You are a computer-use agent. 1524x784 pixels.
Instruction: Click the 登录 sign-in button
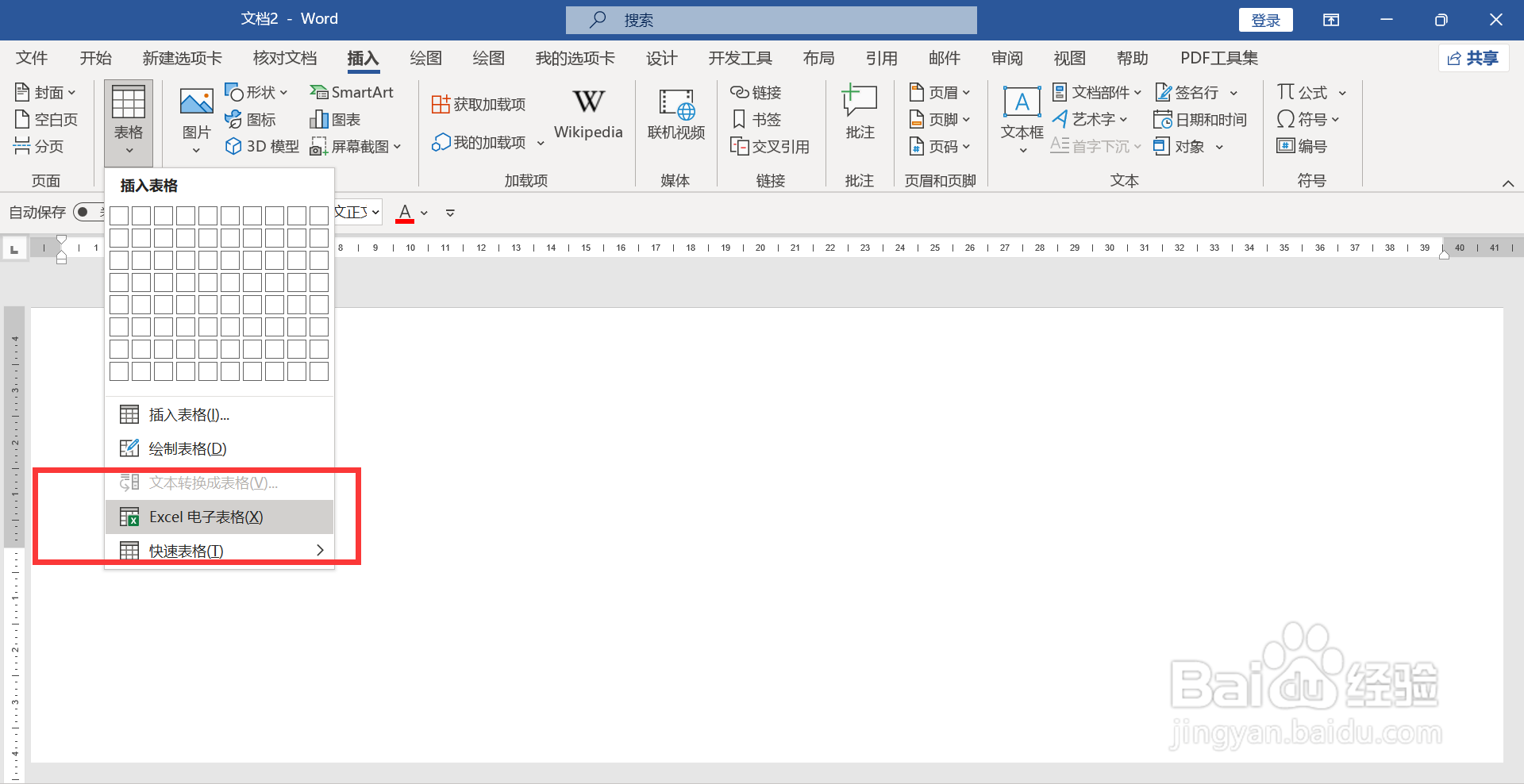coord(1265,20)
